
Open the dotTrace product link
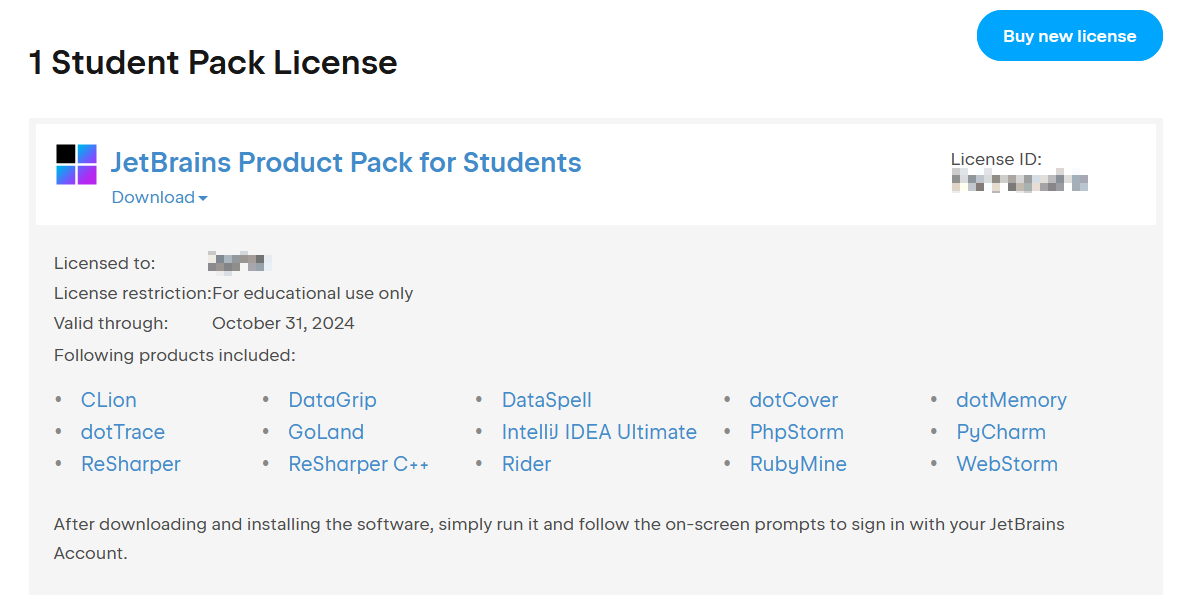click(122, 432)
